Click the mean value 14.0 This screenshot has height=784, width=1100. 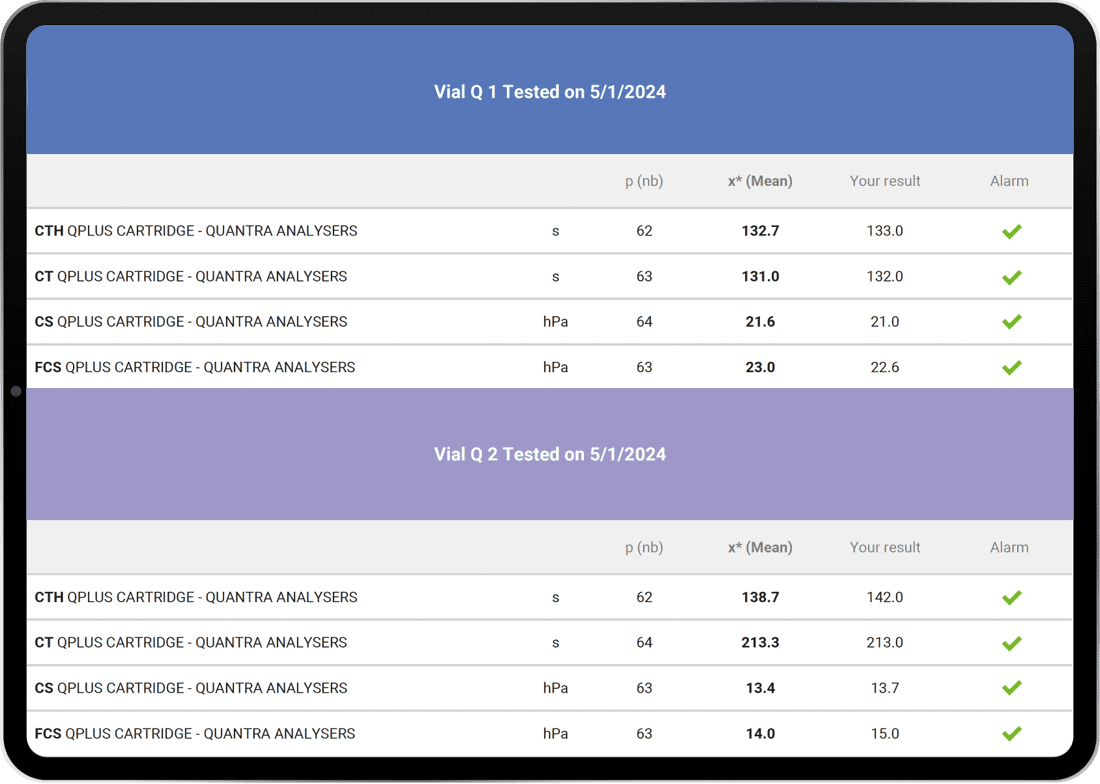coord(760,734)
